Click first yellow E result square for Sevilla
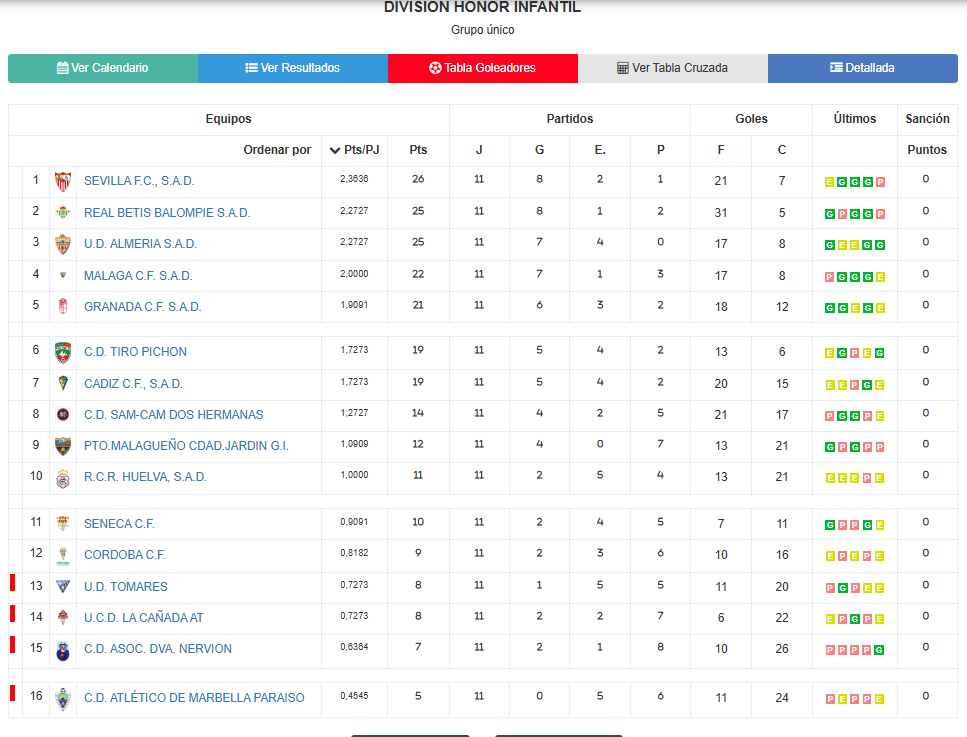Screen dimensions: 967x737 pyautogui.click(x=830, y=182)
